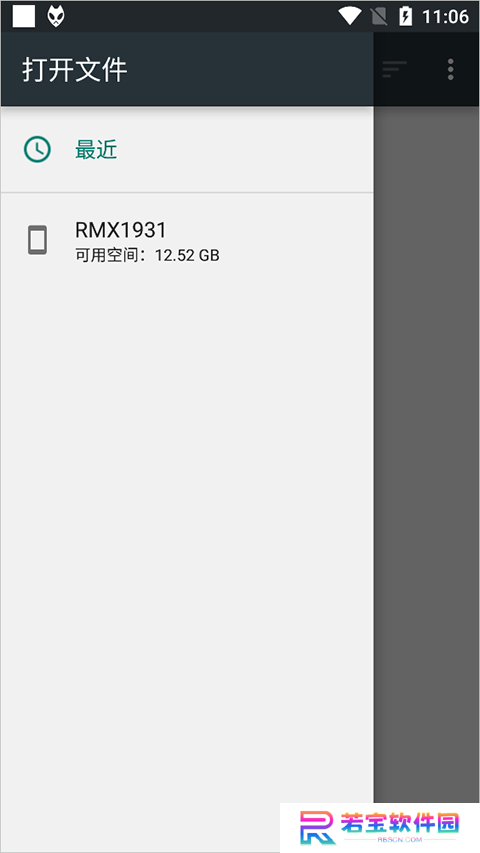Tap the 11:06 status bar clock
The width and height of the screenshot is (480, 853).
(x=445, y=17)
